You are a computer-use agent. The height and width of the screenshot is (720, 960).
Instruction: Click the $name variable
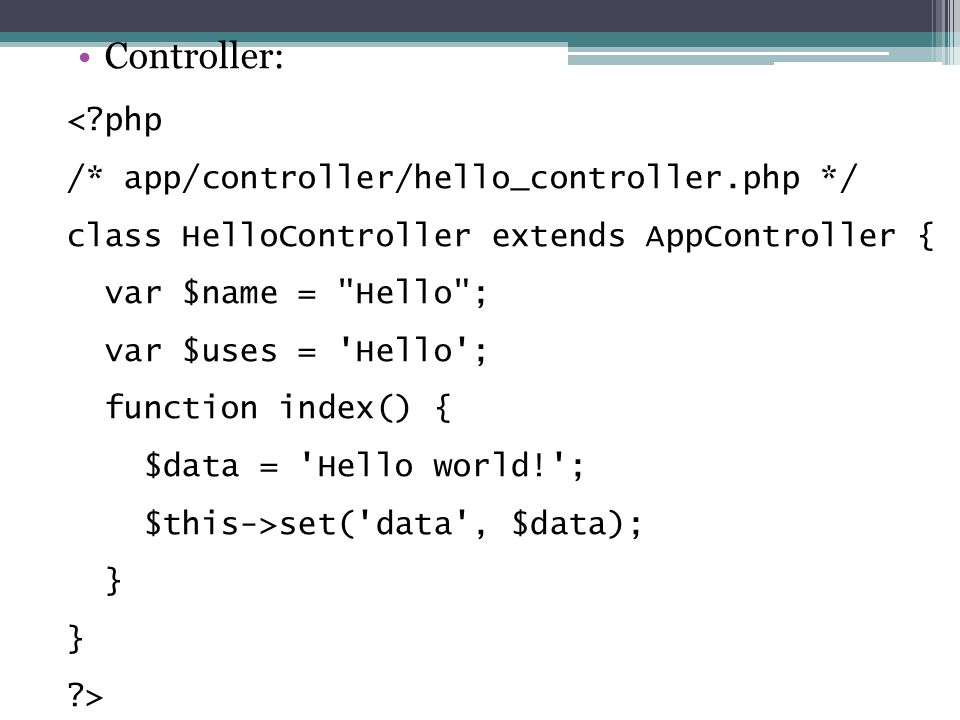click(x=230, y=293)
